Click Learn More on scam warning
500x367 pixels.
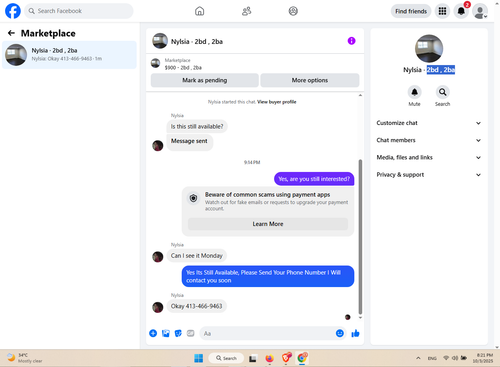coord(268,224)
